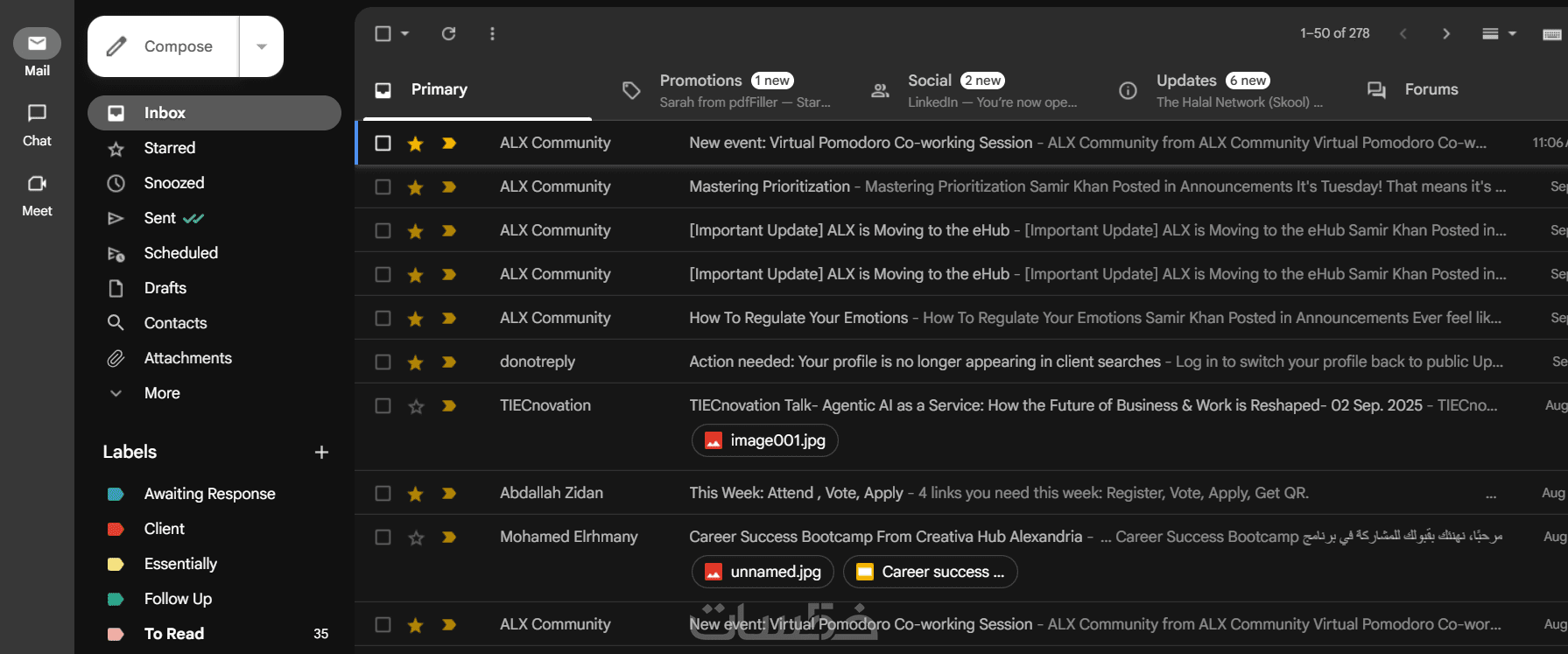The image size is (1568, 654).
Task: Open the Client label
Action: pyautogui.click(x=214, y=529)
